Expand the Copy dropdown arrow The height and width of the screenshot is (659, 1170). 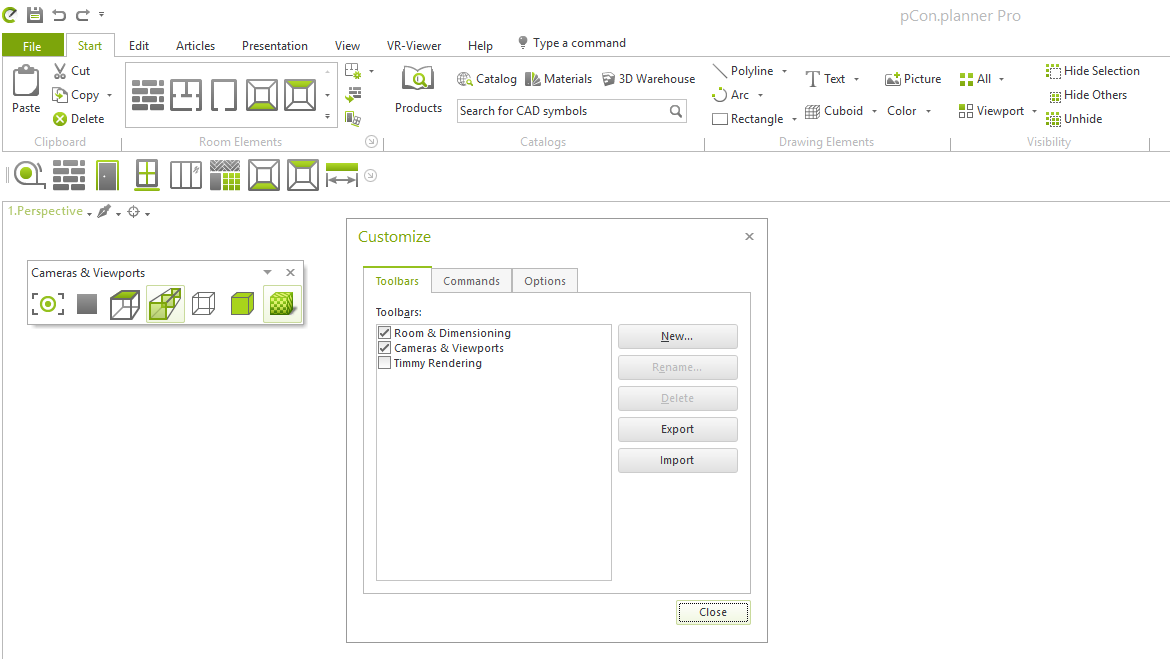pyautogui.click(x=110, y=96)
